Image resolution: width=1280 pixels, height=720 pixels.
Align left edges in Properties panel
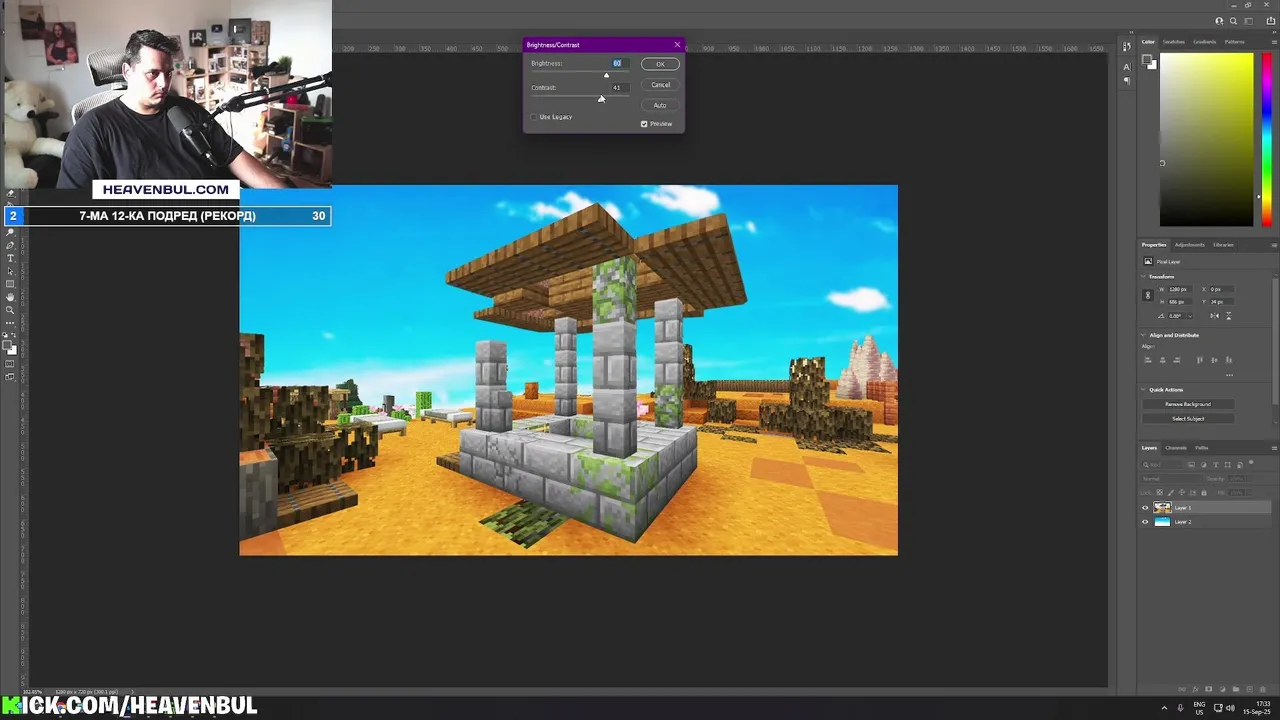(x=1148, y=360)
